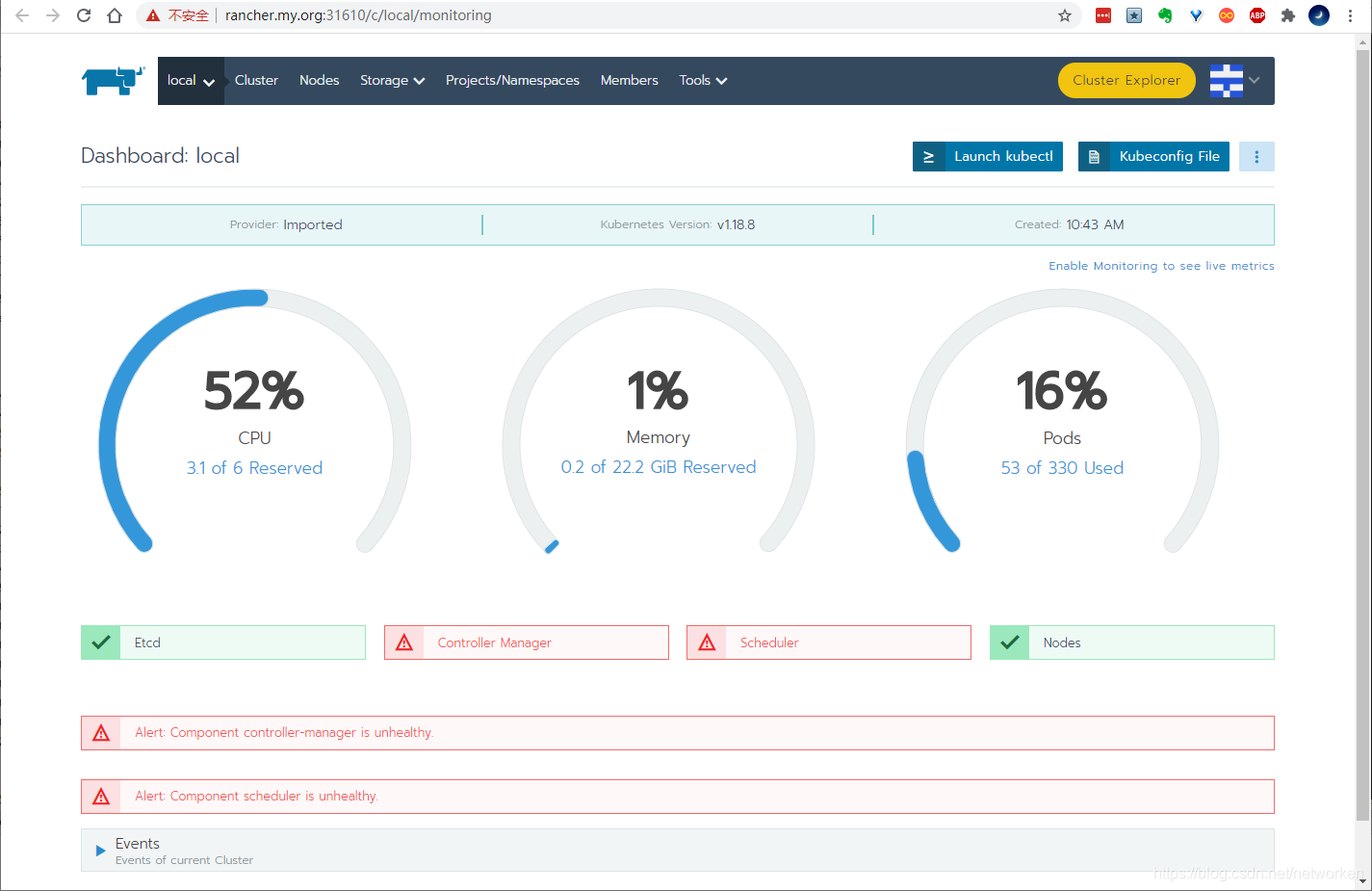Open the Cluster tab

point(256,81)
